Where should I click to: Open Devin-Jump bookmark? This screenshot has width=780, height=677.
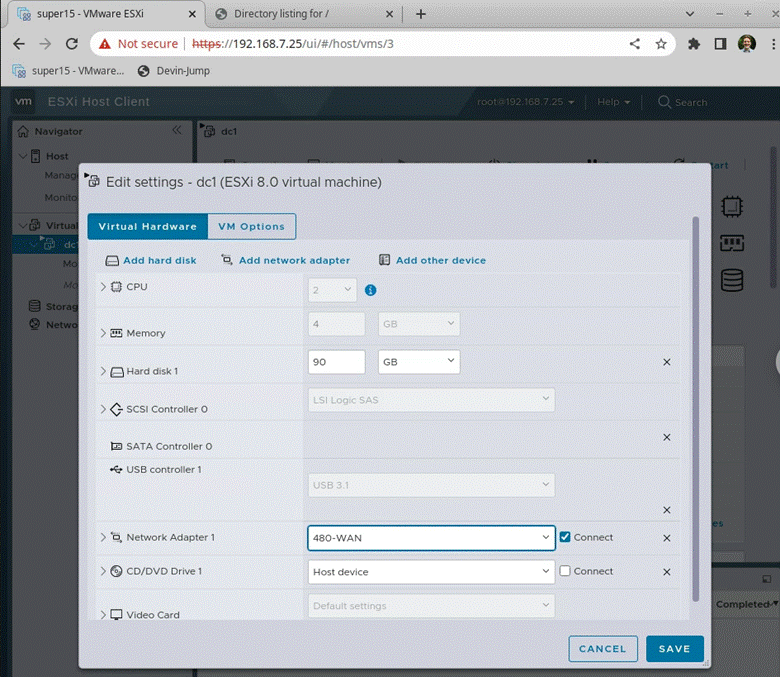174,71
